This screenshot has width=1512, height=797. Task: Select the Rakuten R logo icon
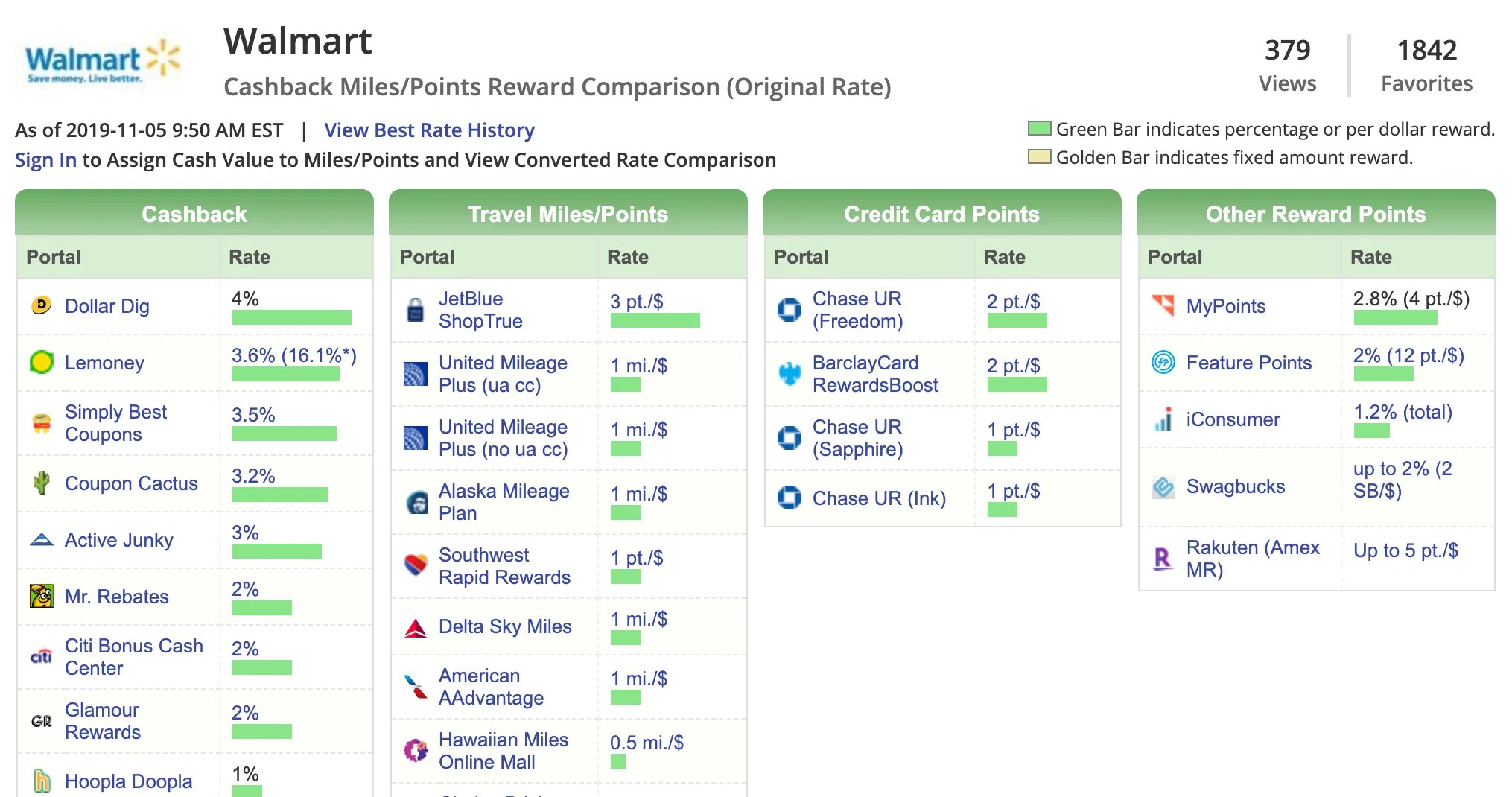1163,557
